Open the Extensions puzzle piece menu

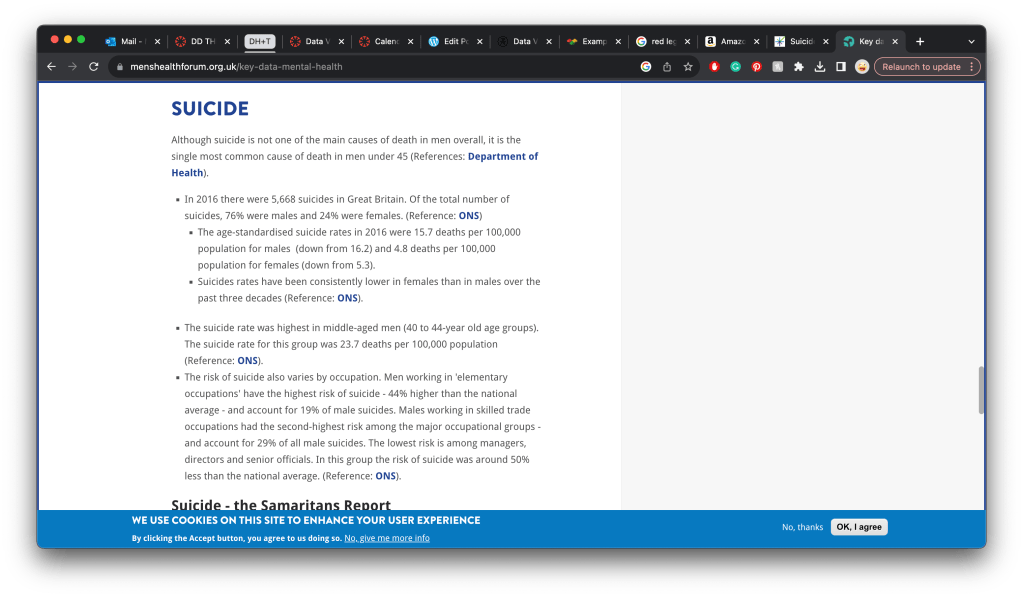coord(798,67)
